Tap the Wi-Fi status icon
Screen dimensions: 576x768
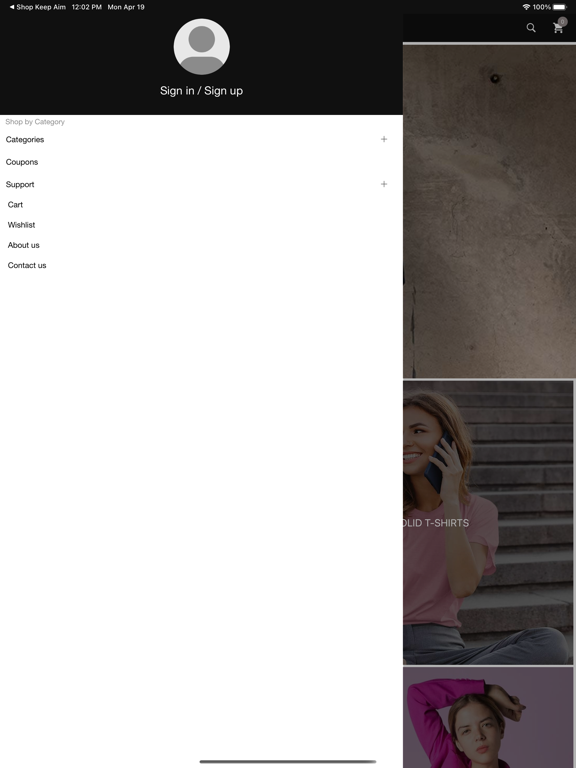pyautogui.click(x=526, y=7)
